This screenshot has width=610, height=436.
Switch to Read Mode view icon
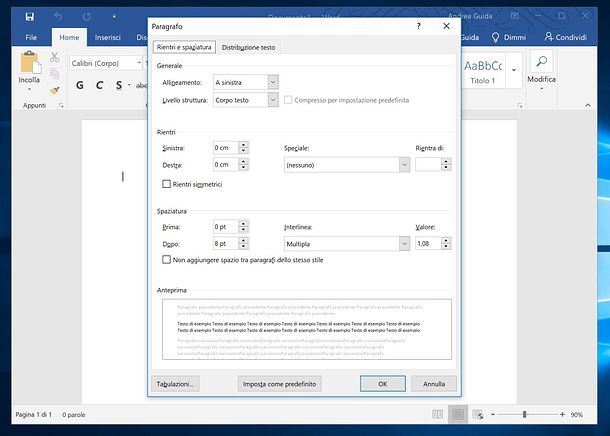438,415
